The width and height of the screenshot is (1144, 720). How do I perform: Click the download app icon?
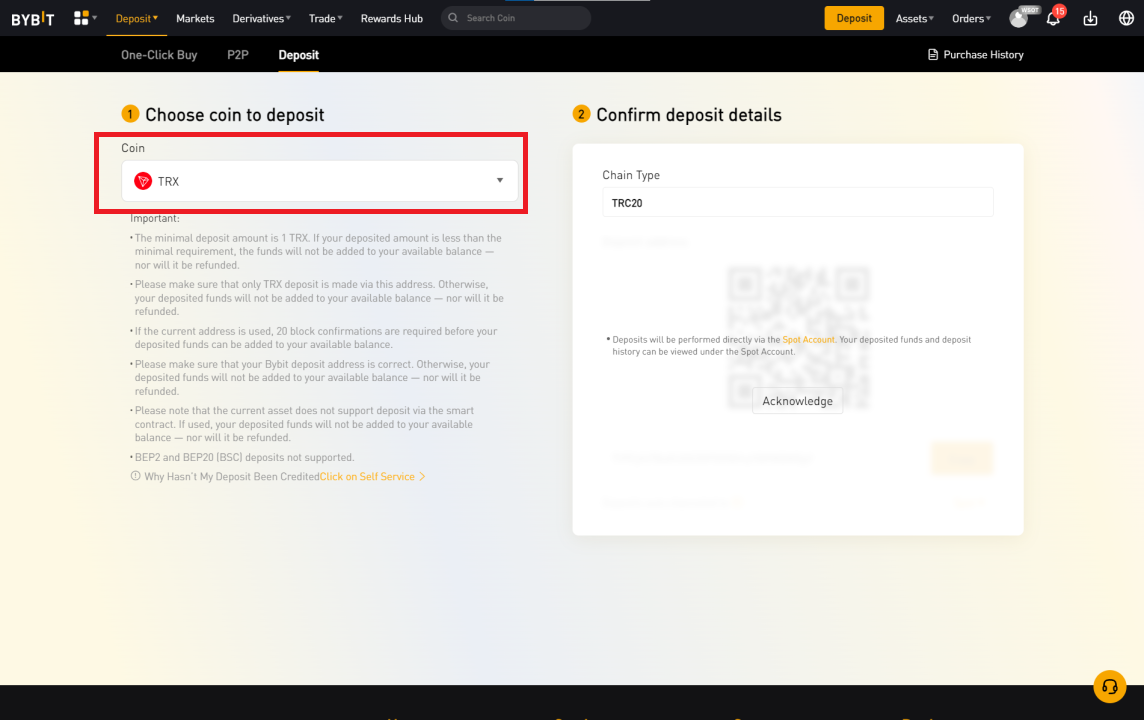click(x=1090, y=18)
